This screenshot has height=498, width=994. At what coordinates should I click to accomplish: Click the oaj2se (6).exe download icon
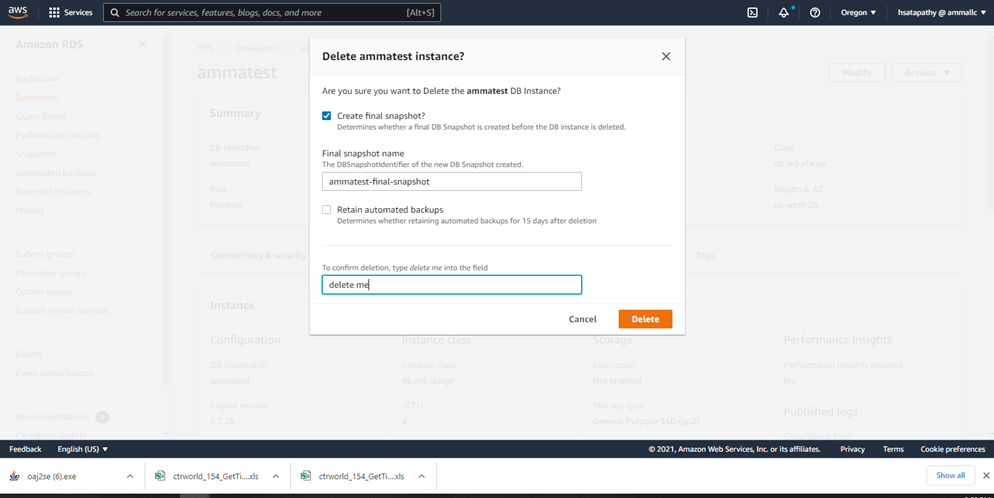[x=15, y=477]
